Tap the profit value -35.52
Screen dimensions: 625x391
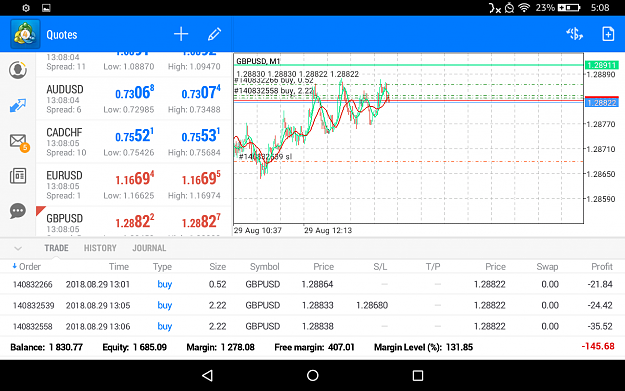point(600,326)
